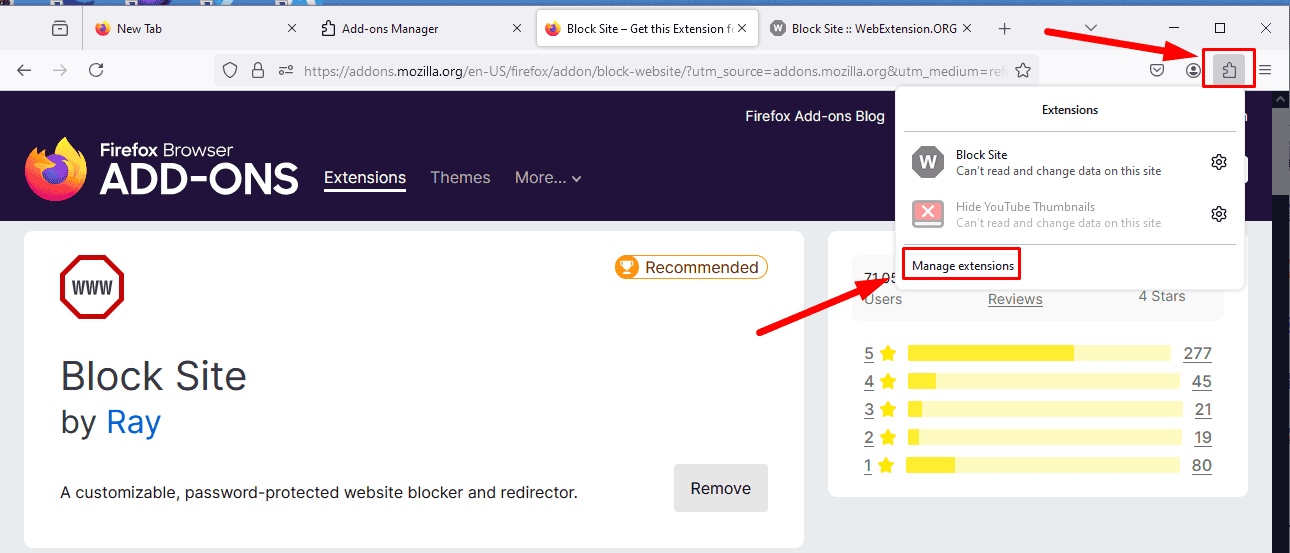Click the red WWW stop-sign add-on icon
Viewport: 1290px width, 553px height.
pos(92,288)
